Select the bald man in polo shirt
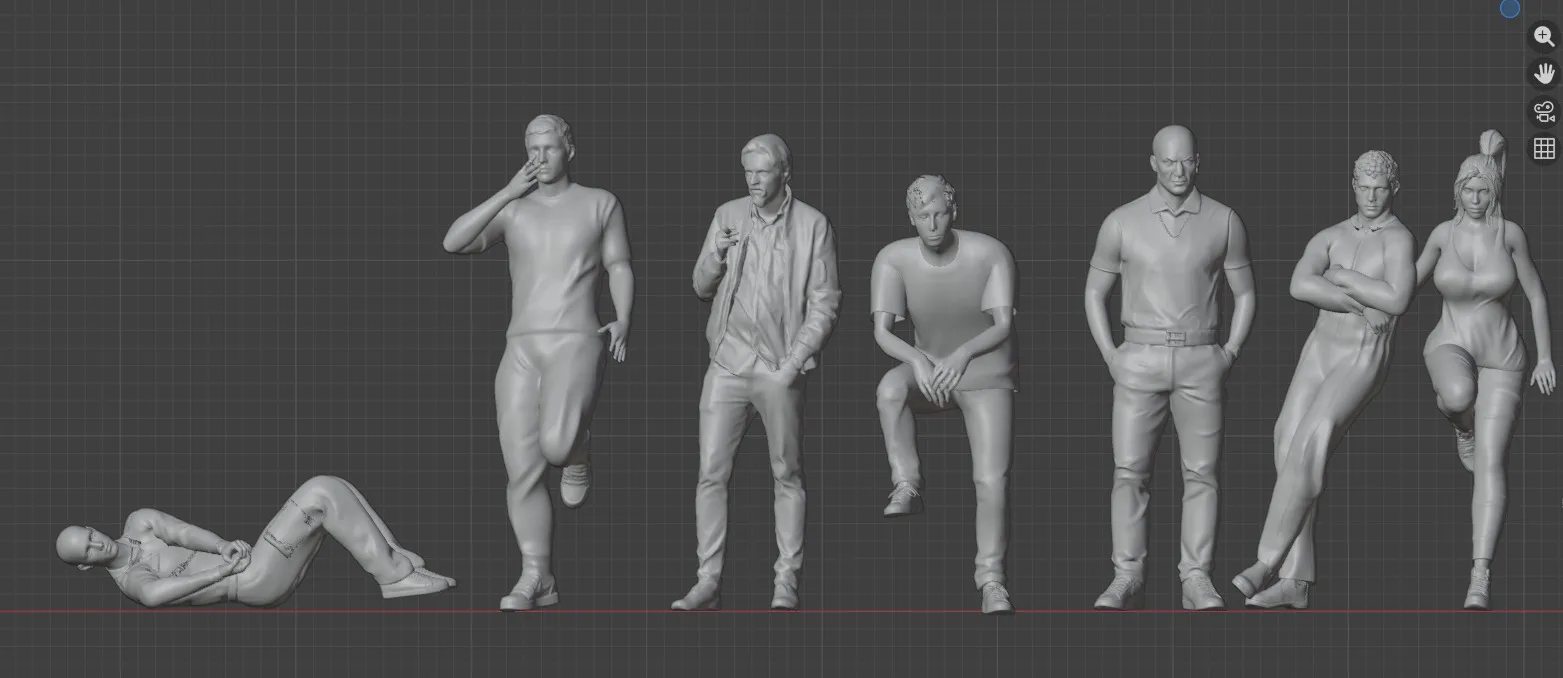Screen dimensions: 1563x678 pyautogui.click(x=1168, y=365)
